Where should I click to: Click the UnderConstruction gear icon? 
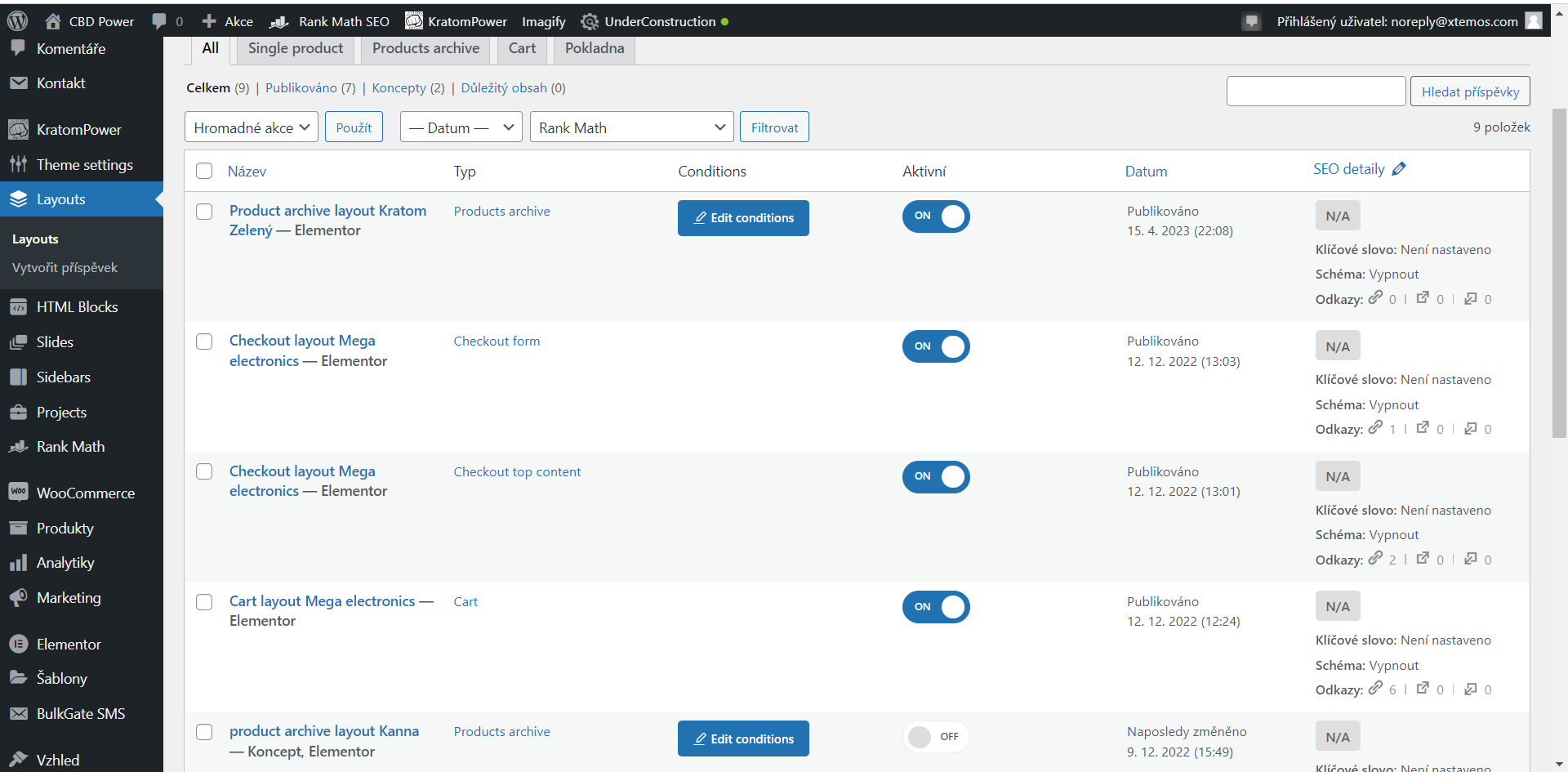[590, 21]
